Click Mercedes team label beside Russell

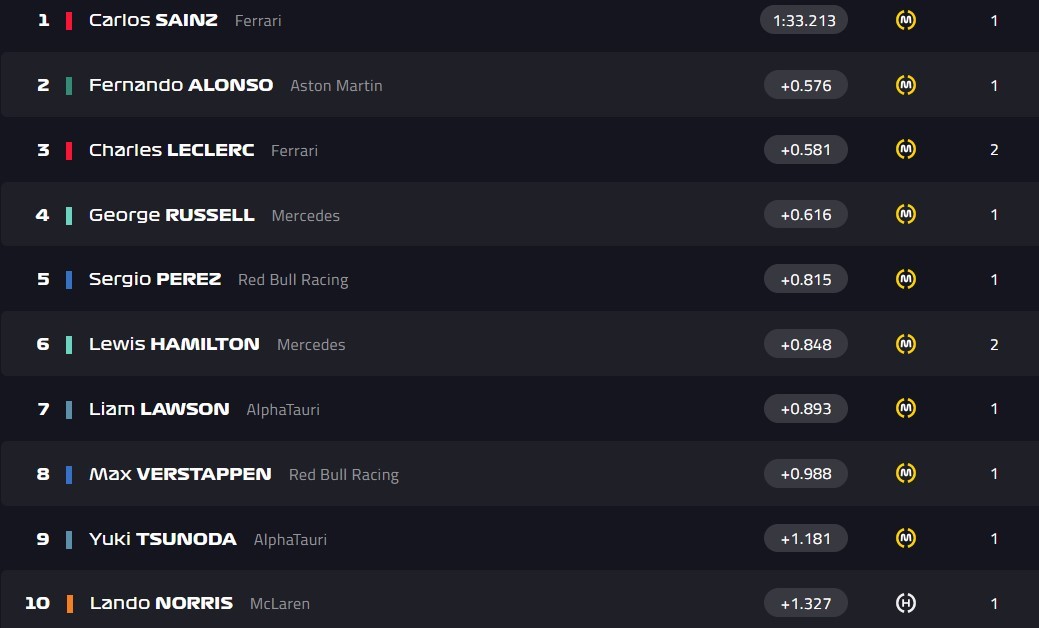point(305,215)
